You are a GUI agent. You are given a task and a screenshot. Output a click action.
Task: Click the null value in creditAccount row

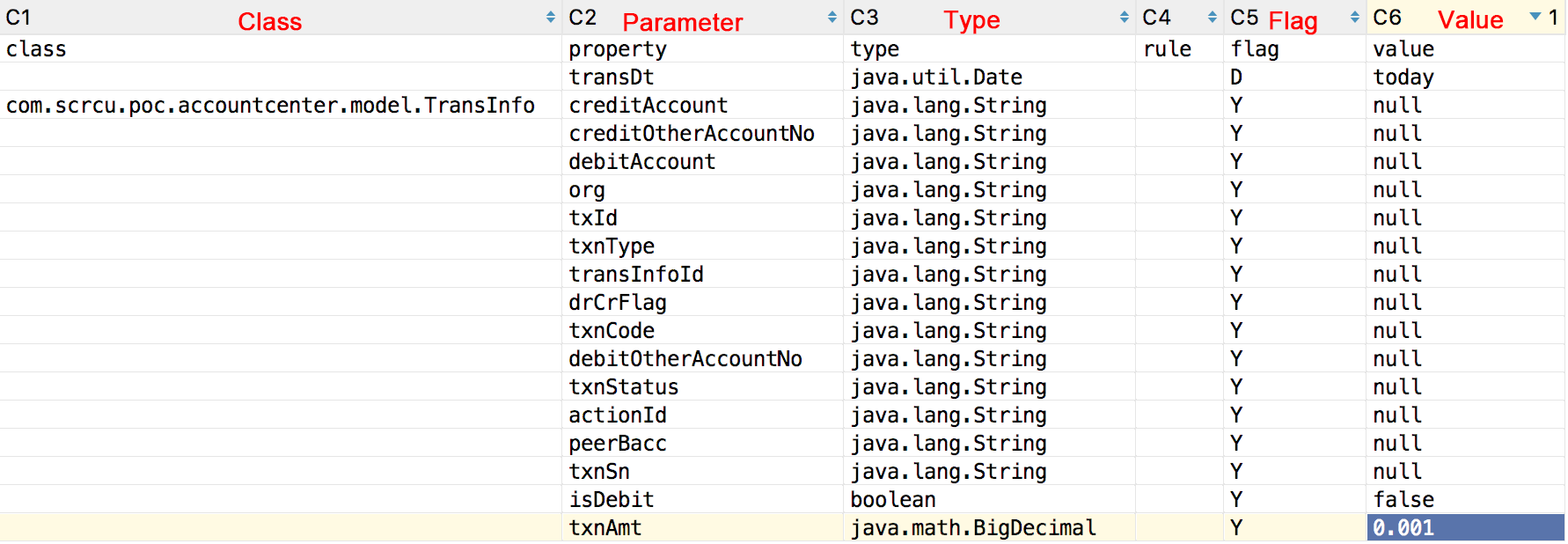pos(1466,105)
